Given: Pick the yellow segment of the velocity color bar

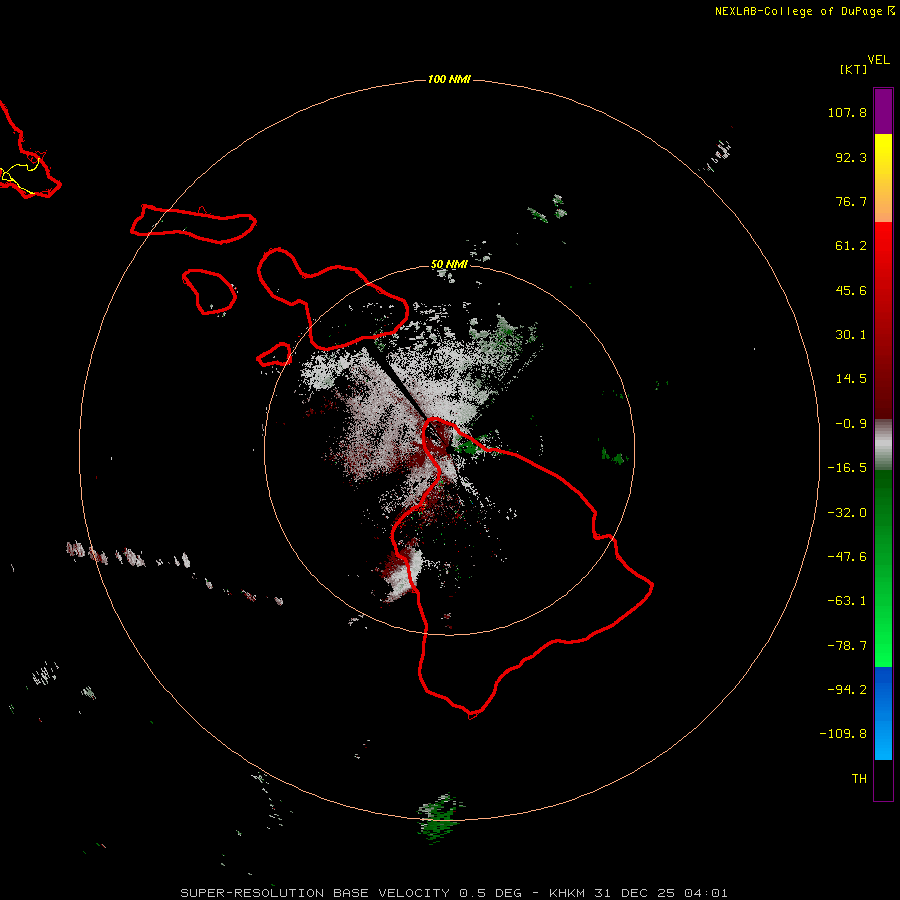Looking at the screenshot, I should point(883,164).
